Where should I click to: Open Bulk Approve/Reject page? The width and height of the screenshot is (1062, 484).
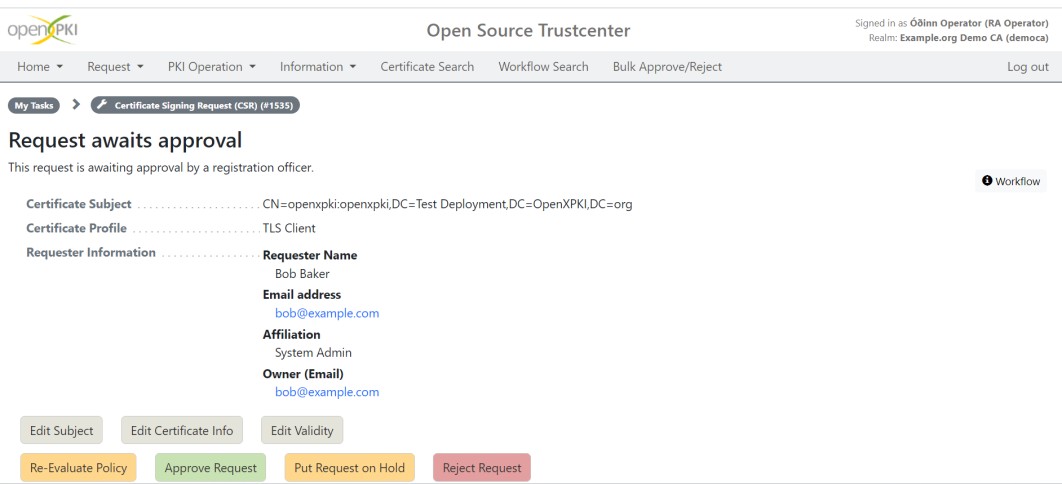click(667, 66)
